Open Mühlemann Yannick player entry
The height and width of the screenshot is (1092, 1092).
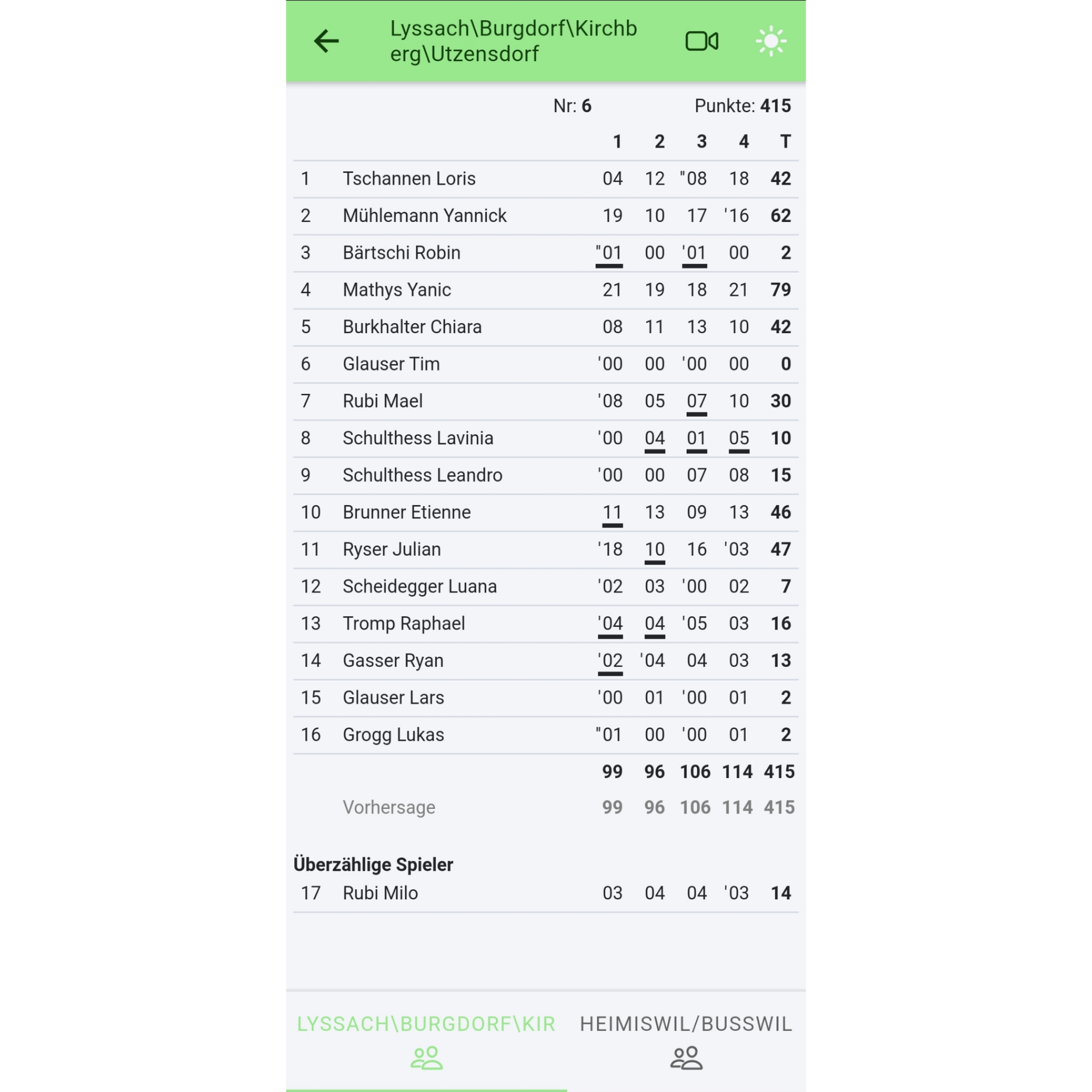[x=545, y=216]
